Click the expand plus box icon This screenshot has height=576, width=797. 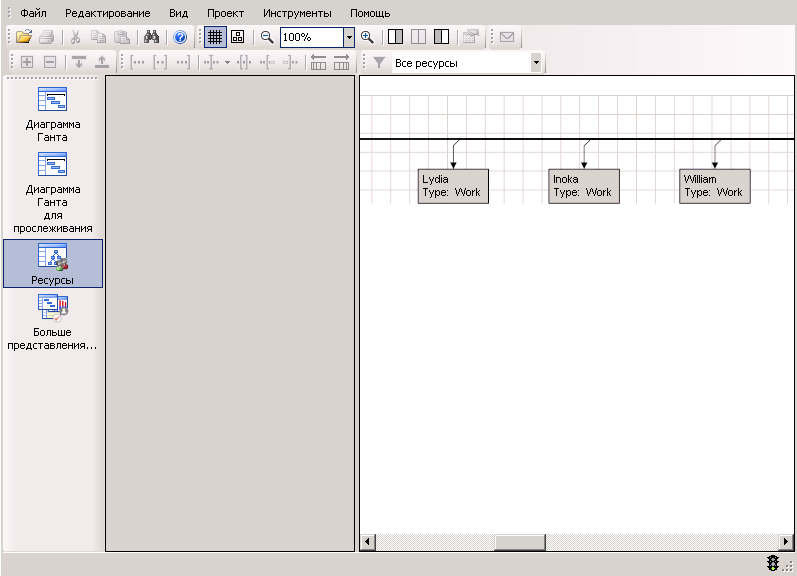[x=27, y=63]
